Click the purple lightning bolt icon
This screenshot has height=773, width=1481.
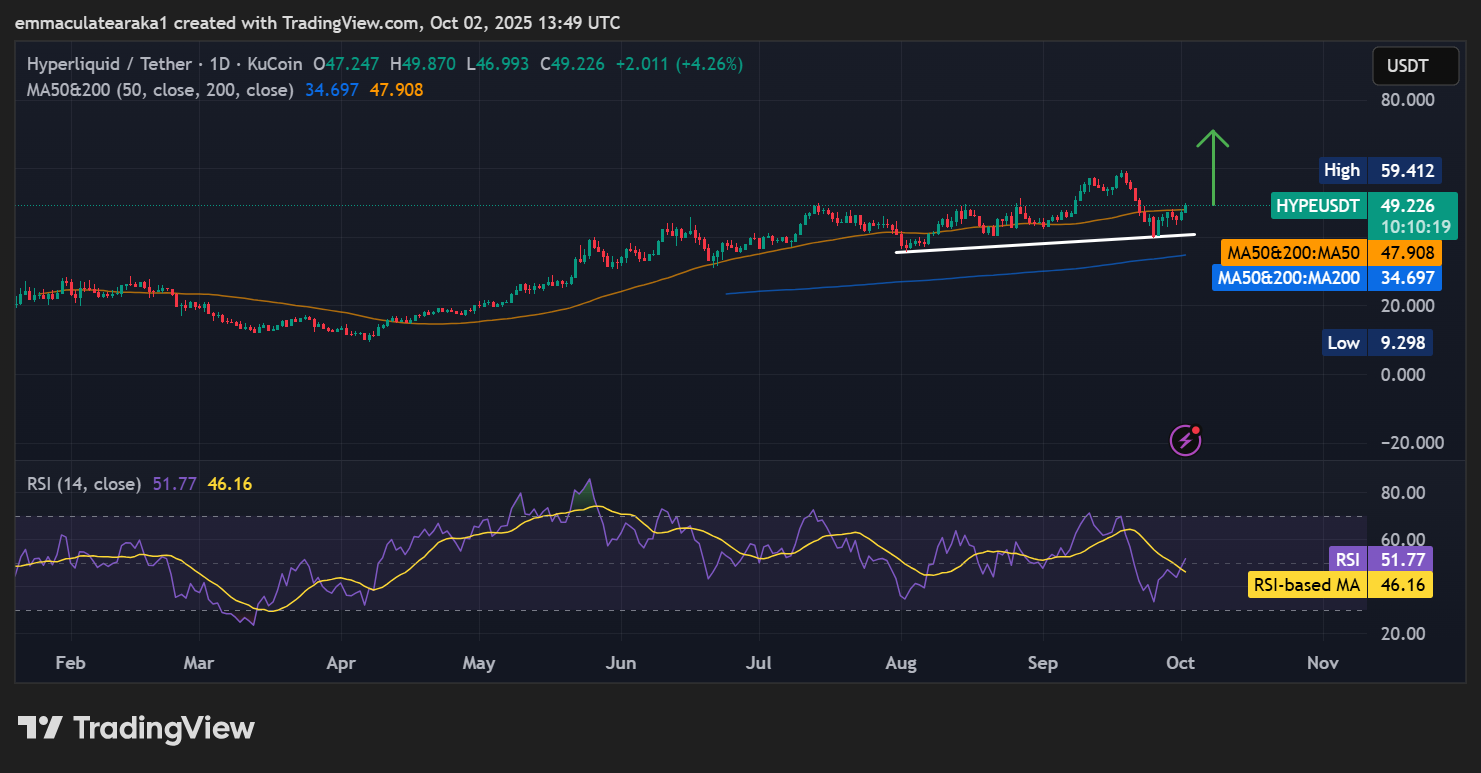[x=1185, y=439]
